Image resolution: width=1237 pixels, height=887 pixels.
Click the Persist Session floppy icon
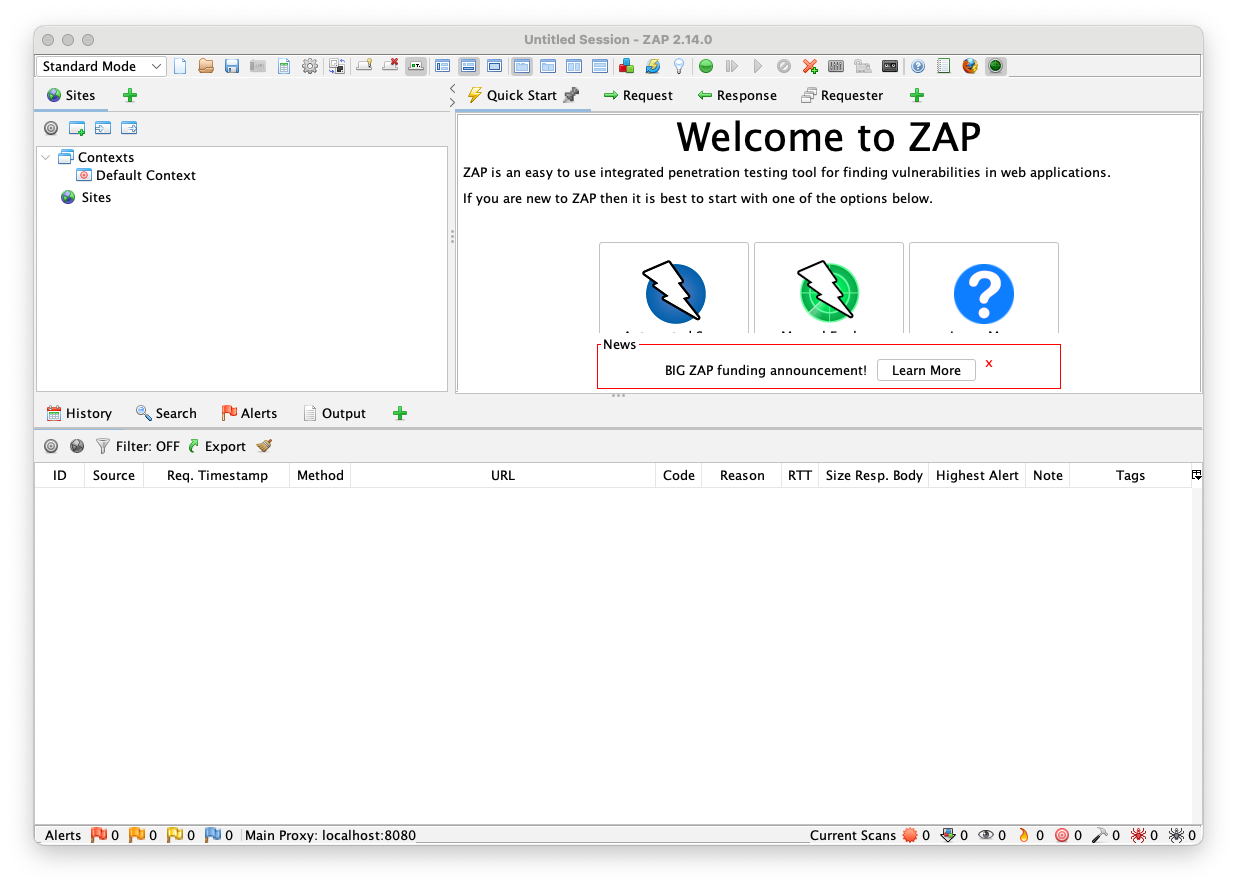coord(232,67)
